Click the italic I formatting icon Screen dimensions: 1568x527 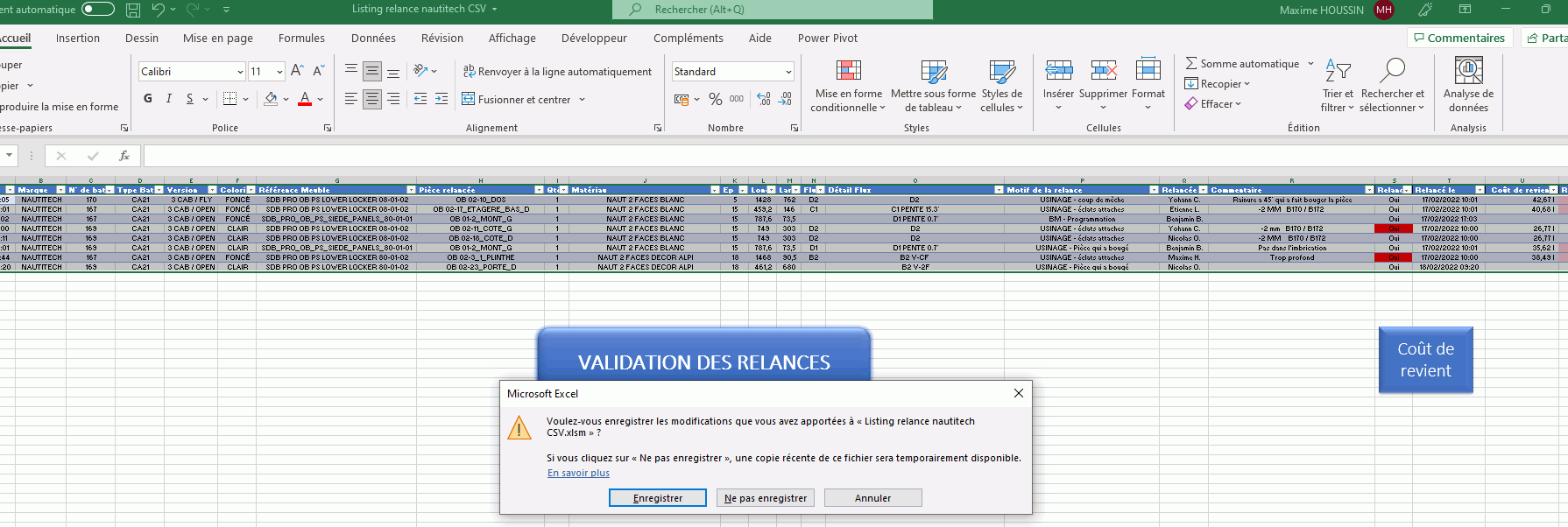coord(169,99)
